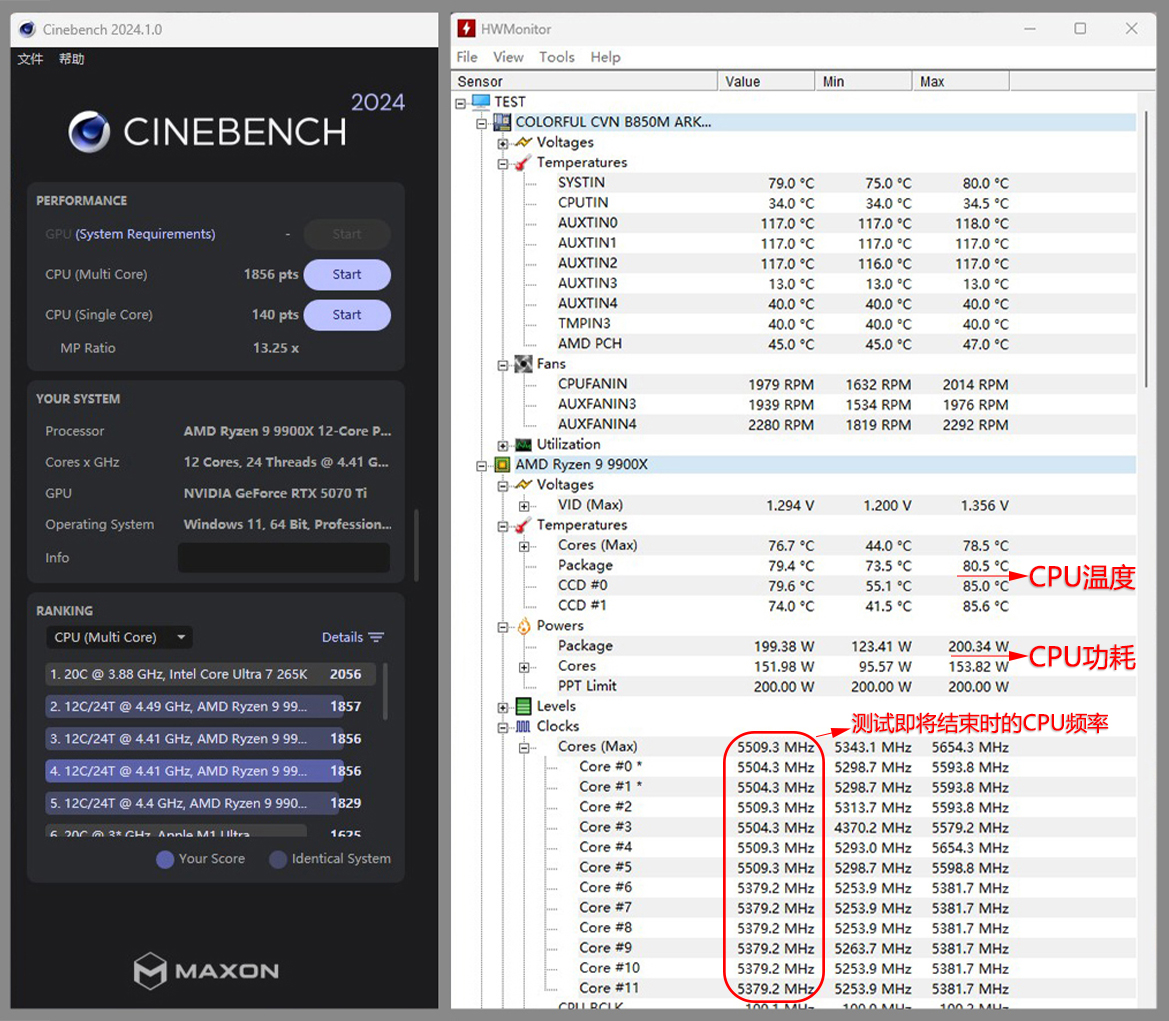The width and height of the screenshot is (1169, 1021).
Task: Open the 文件 menu in Cinebench
Action: click(30, 59)
